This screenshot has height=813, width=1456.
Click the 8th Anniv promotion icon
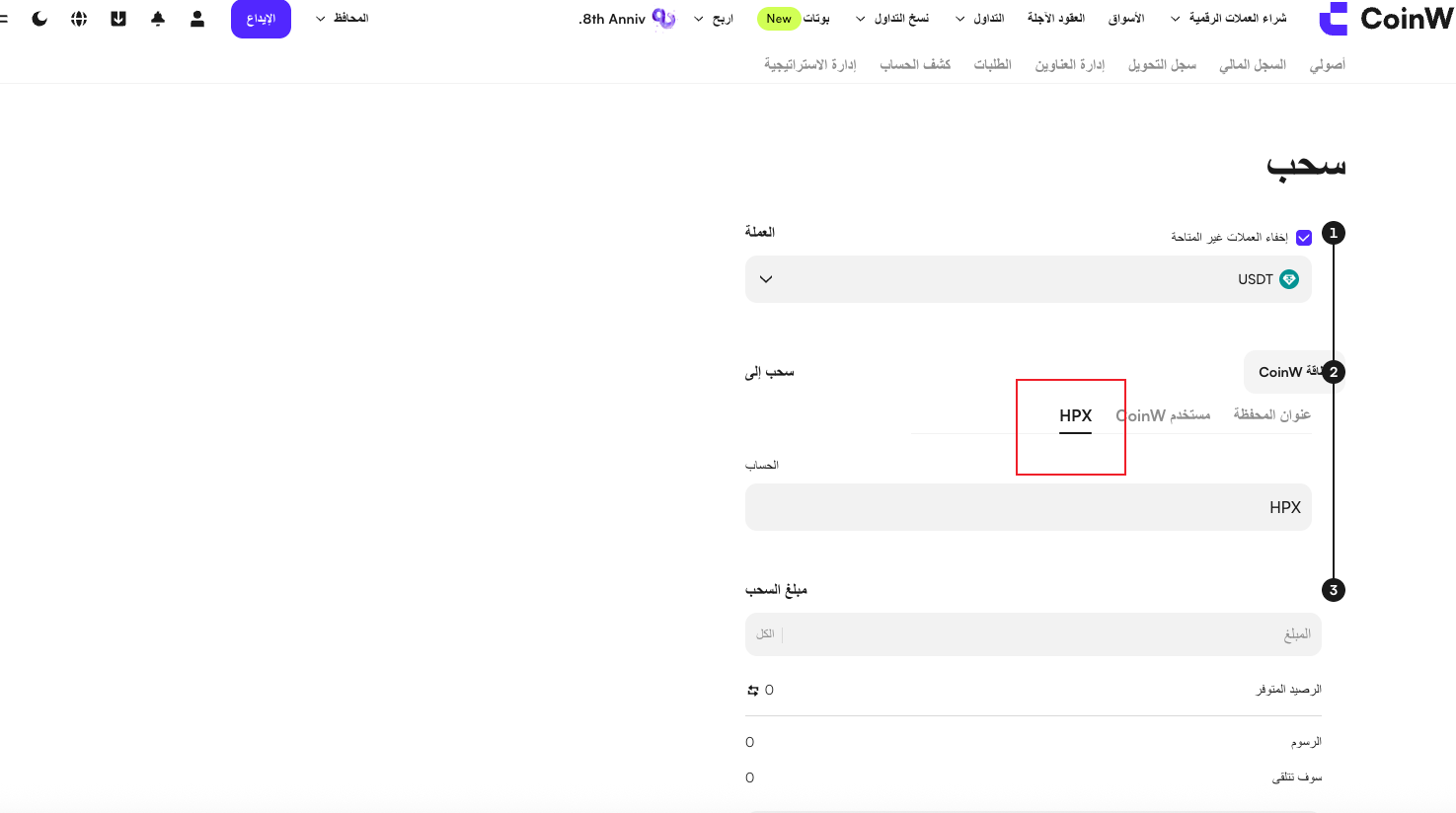(664, 19)
